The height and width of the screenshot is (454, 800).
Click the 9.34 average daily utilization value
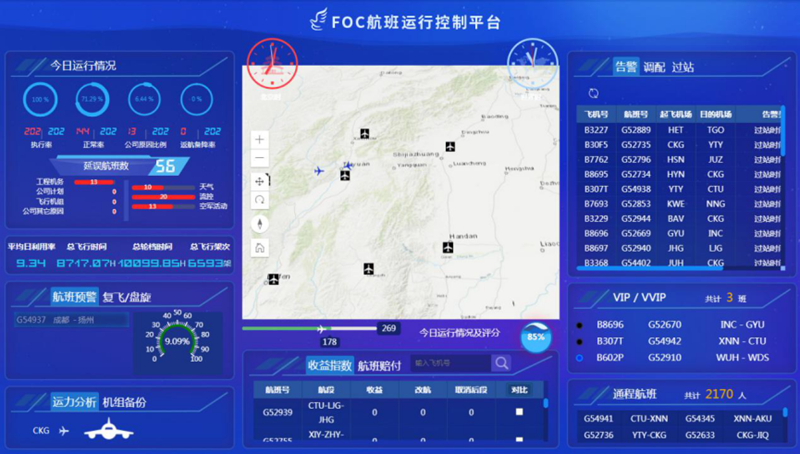coord(31,263)
